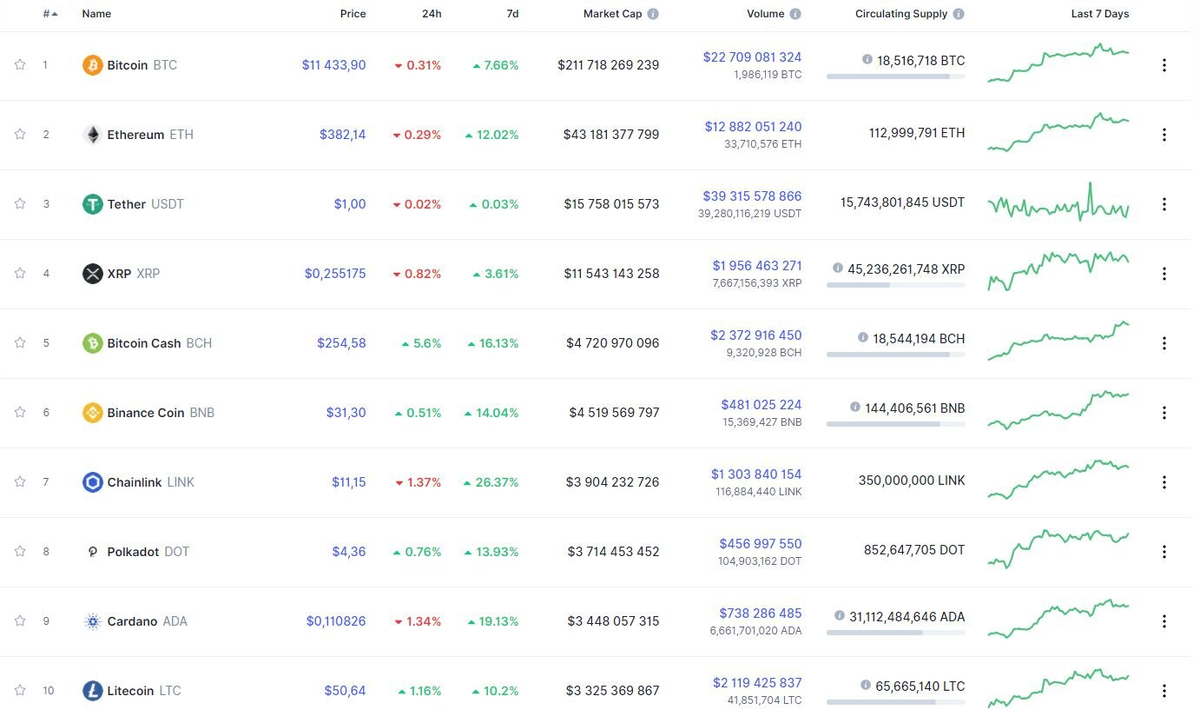Sort by Market Cap header
The image size is (1200, 723).
(613, 14)
